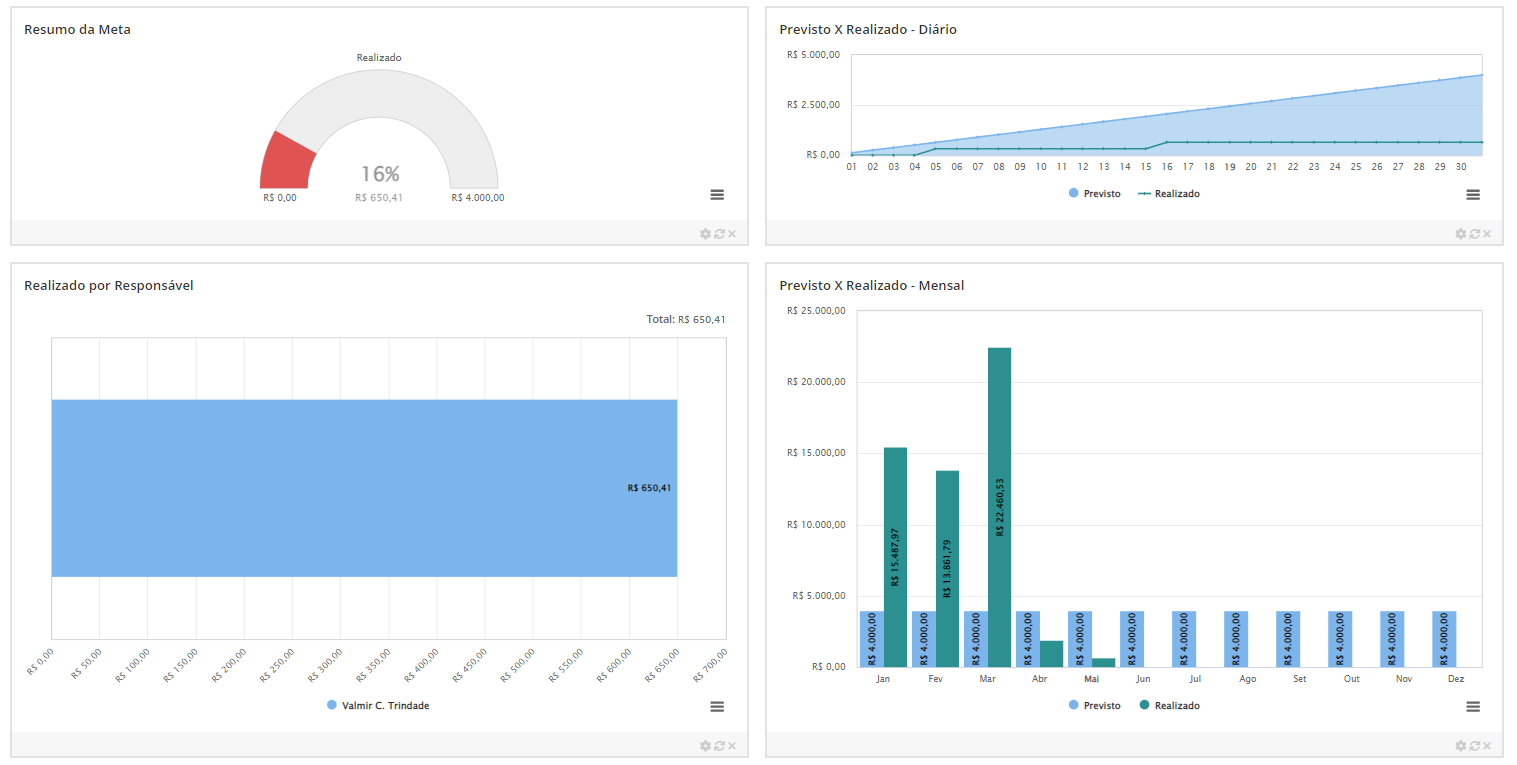Close the Realizado por Responsável panel
1517x765 pixels.
click(732, 746)
